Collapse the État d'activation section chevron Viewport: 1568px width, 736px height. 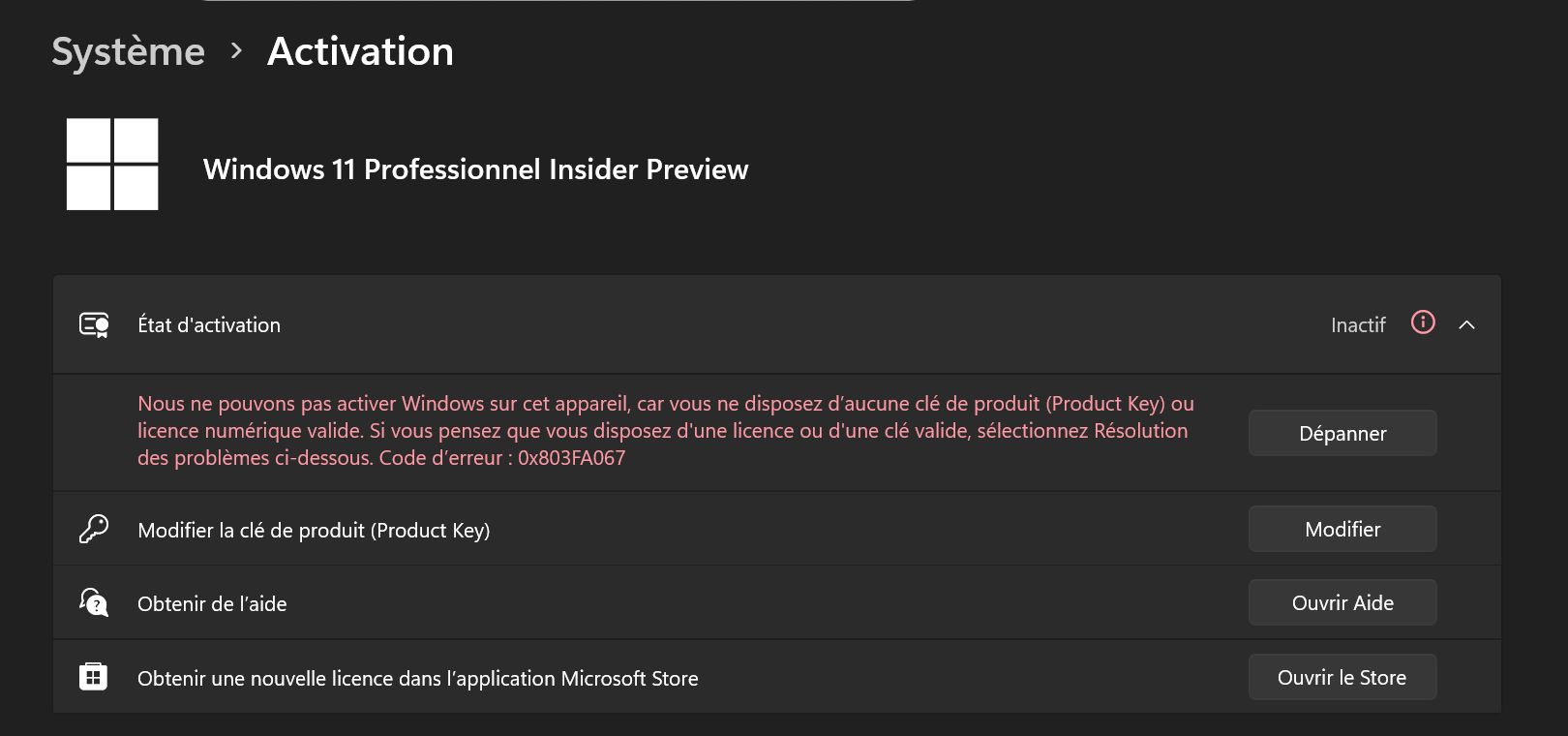click(1466, 325)
